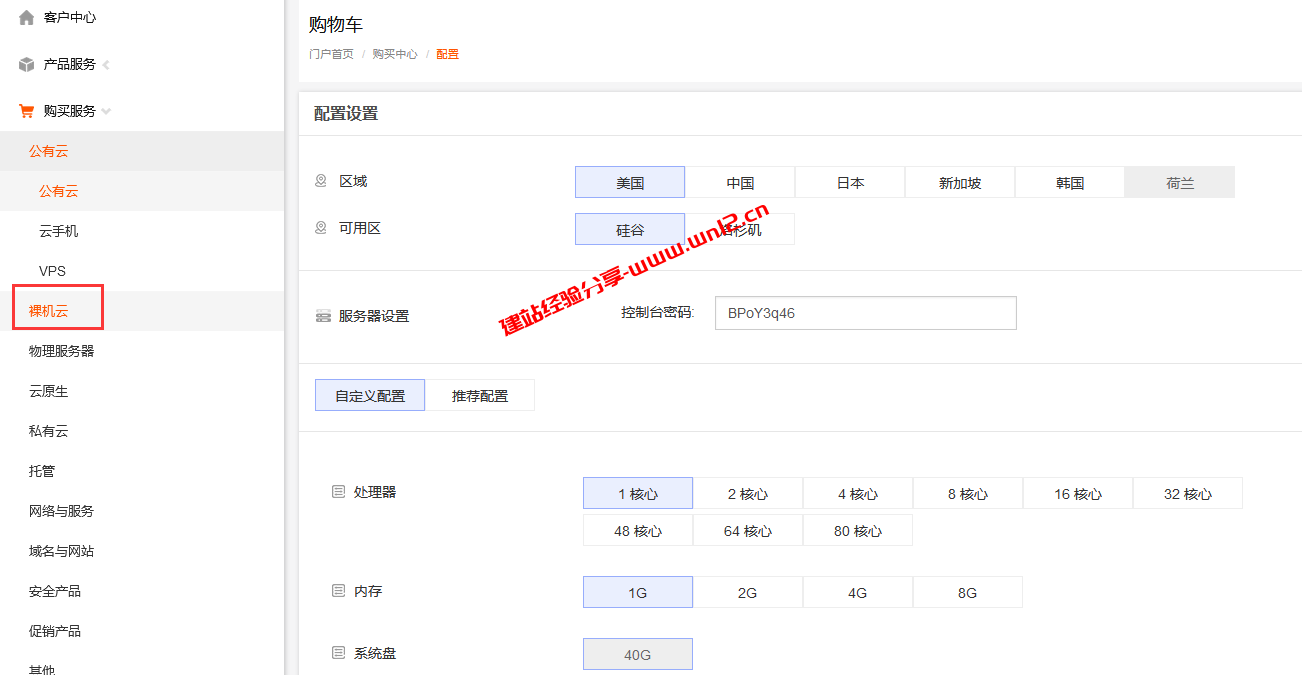Click the location pin icon next to 可用区
1302x675 pixels.
point(321,228)
